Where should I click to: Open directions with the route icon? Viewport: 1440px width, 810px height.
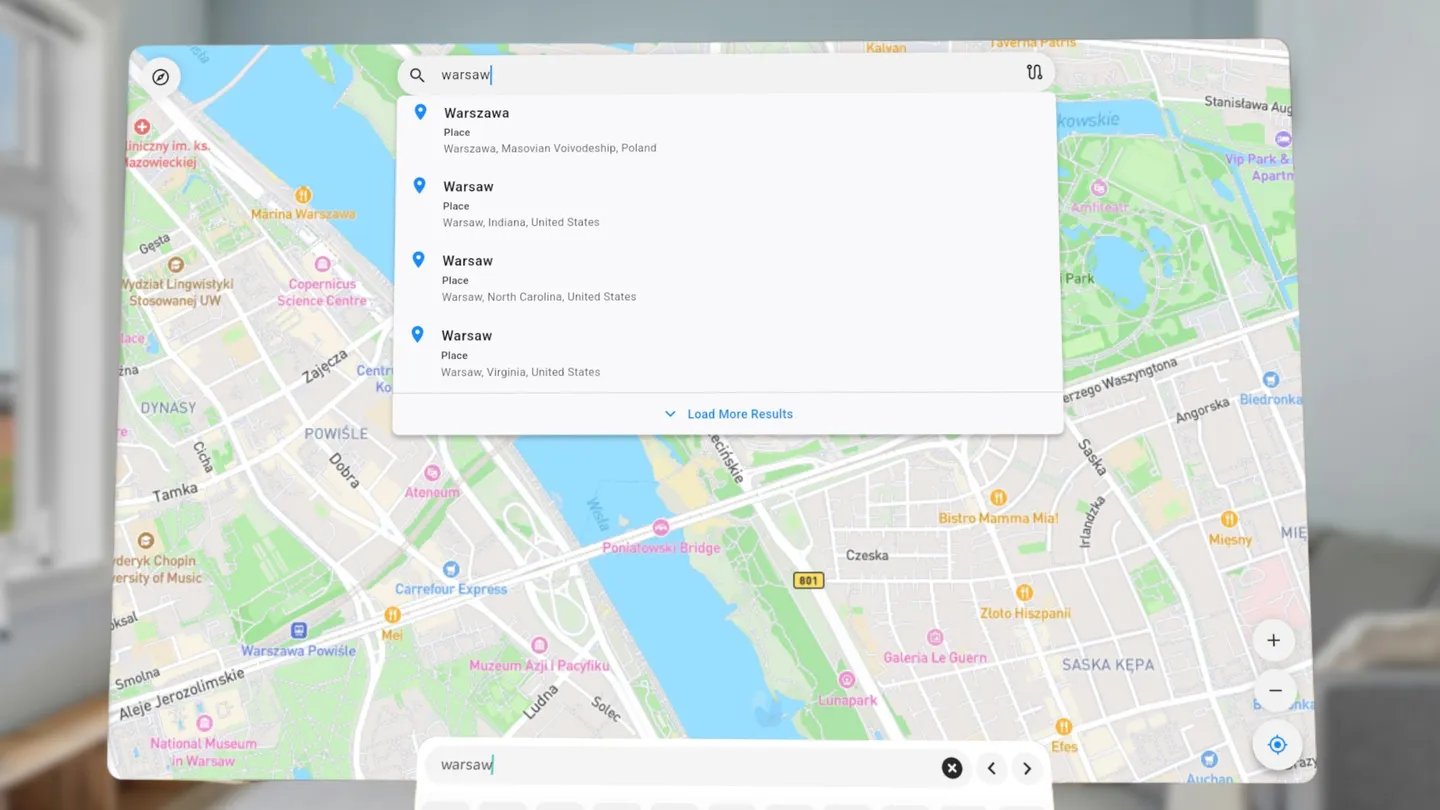point(1034,73)
